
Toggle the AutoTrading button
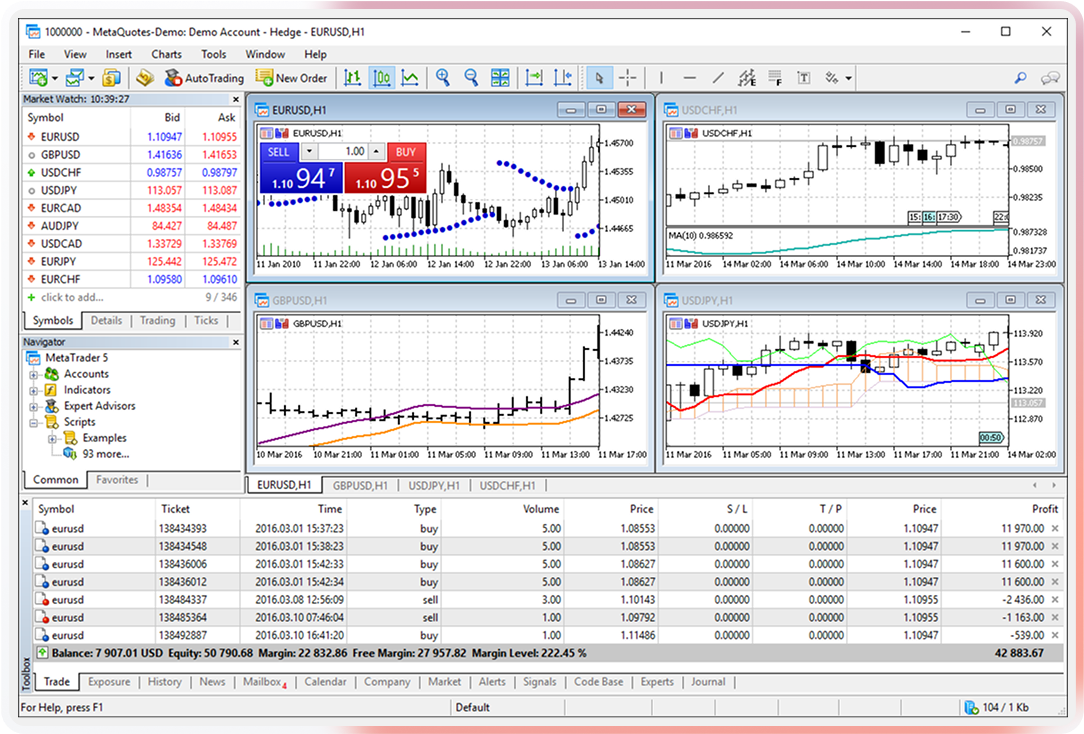click(x=204, y=78)
